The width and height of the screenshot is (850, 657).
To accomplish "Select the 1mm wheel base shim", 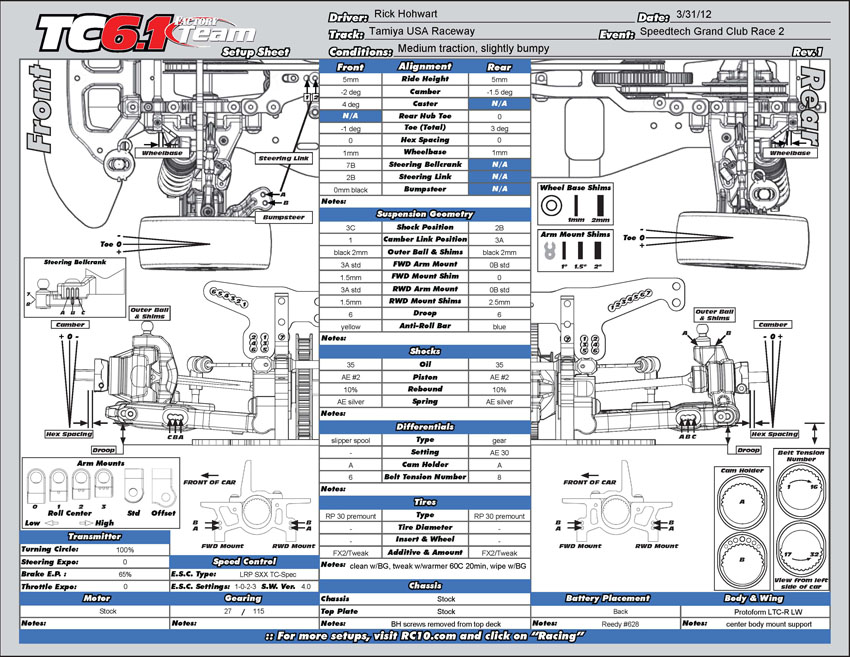I will click(576, 206).
